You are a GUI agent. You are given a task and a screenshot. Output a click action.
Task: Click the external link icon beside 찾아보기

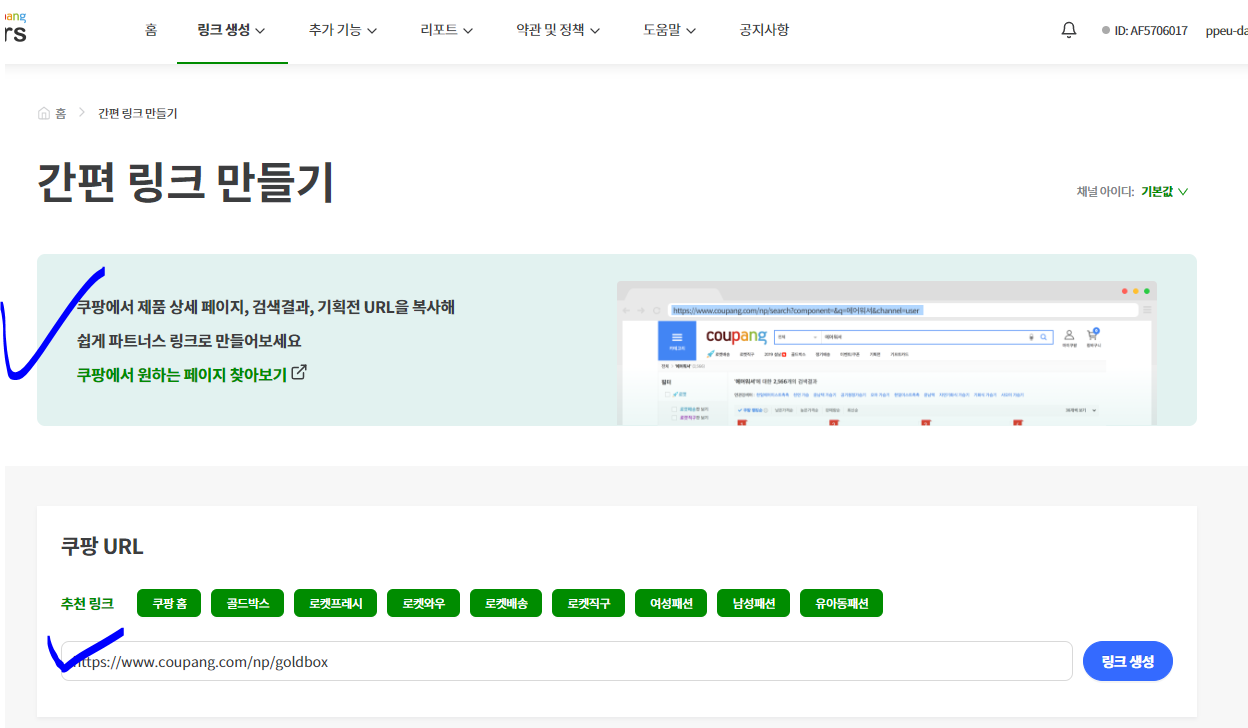pos(299,373)
